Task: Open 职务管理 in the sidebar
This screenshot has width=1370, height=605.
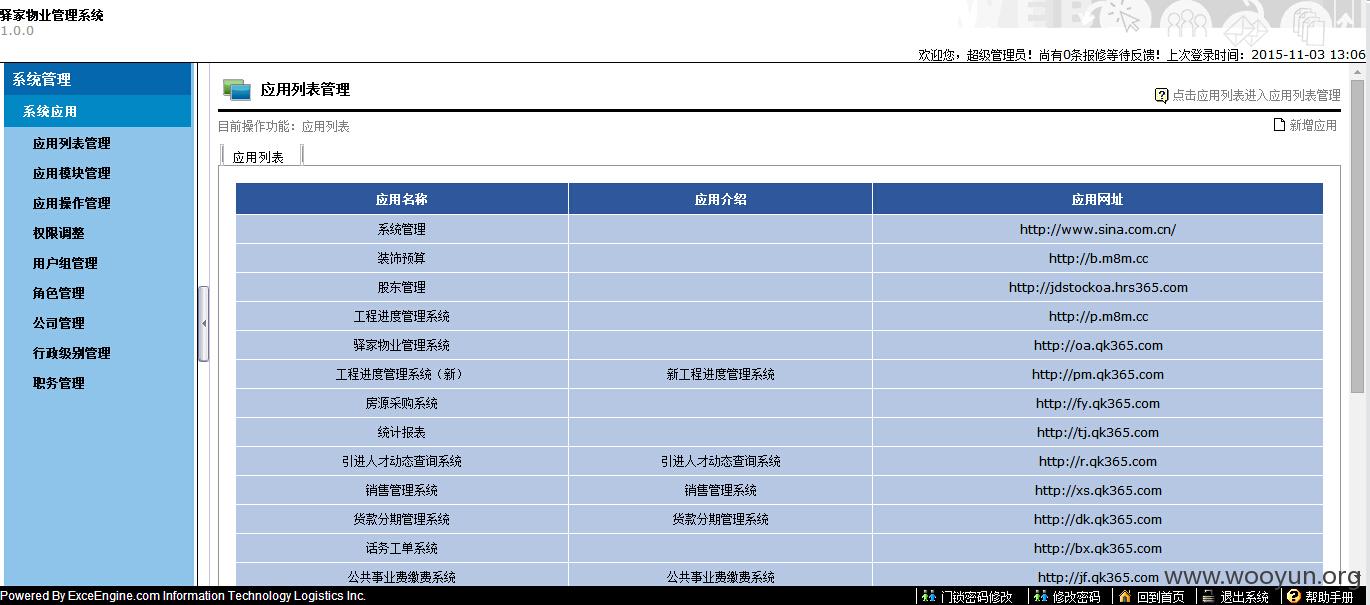Action: tap(59, 383)
